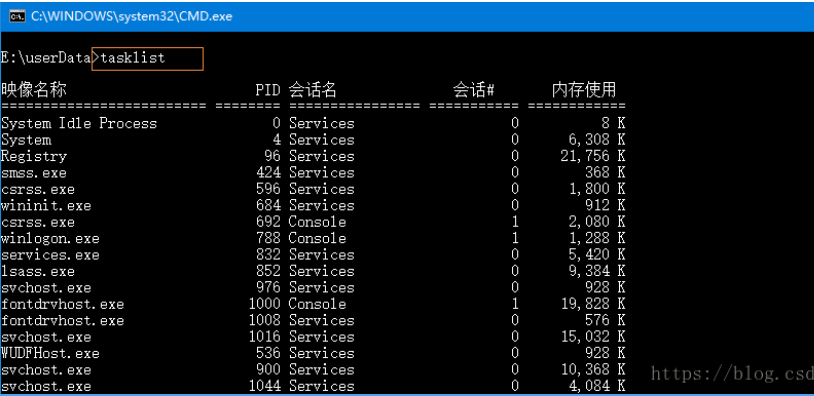This screenshot has width=814, height=396.
Task: Select the WUDFHost.exe process name
Action: pos(50,354)
